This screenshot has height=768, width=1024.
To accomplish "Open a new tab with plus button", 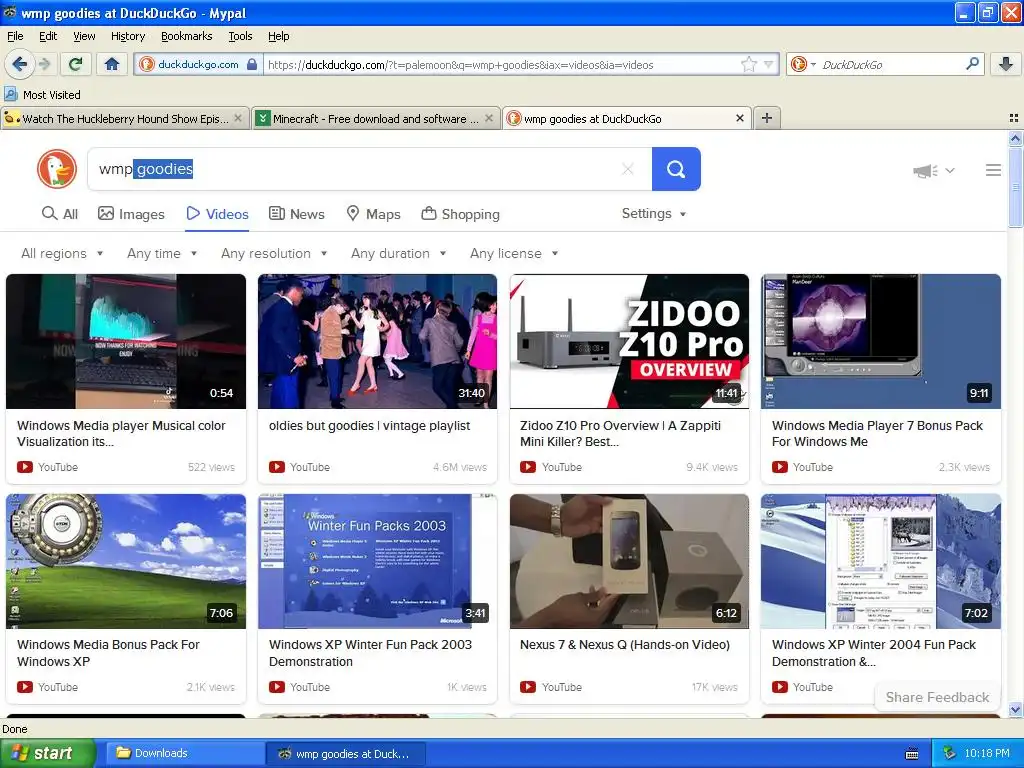I will (767, 118).
